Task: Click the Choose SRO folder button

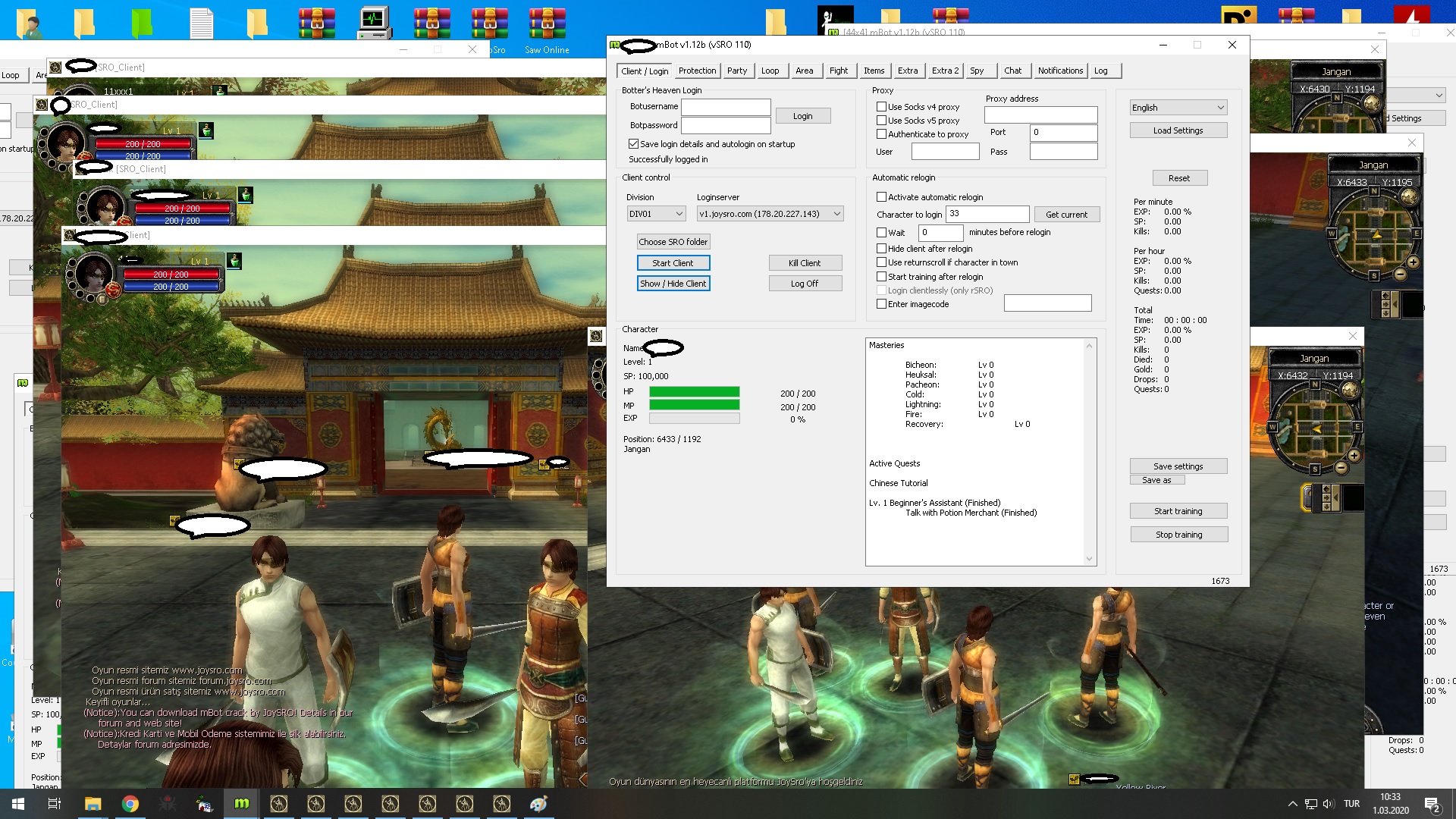Action: pyautogui.click(x=673, y=242)
